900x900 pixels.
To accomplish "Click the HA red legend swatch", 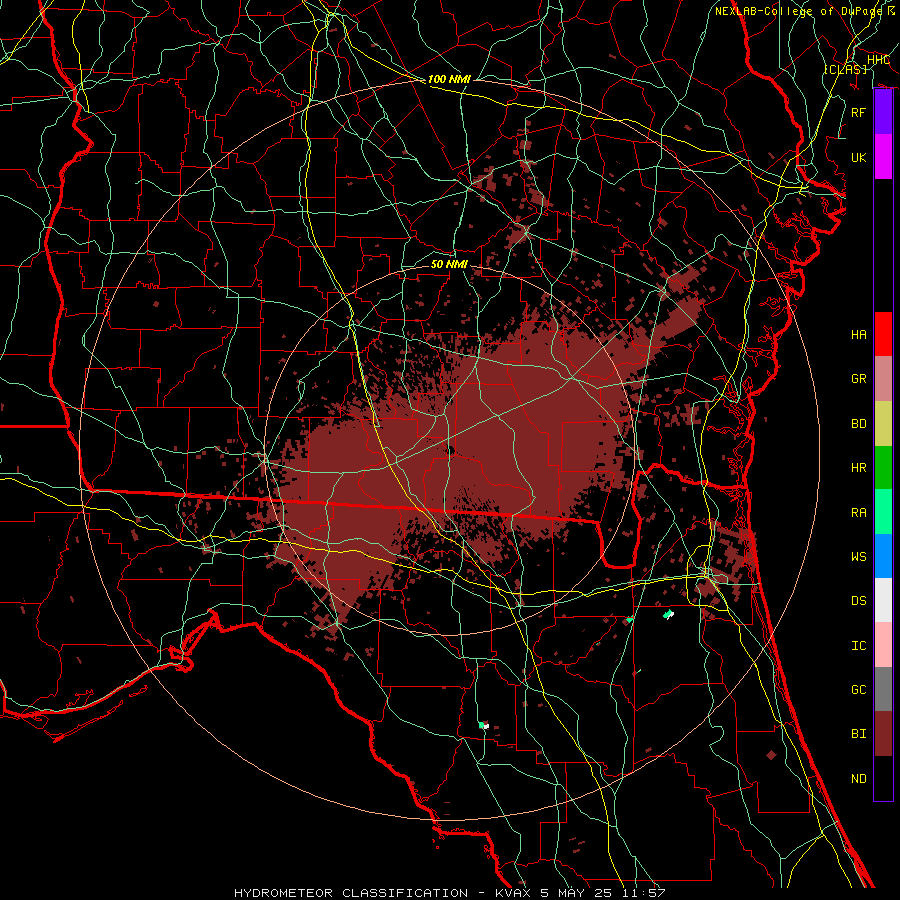I will tap(883, 334).
